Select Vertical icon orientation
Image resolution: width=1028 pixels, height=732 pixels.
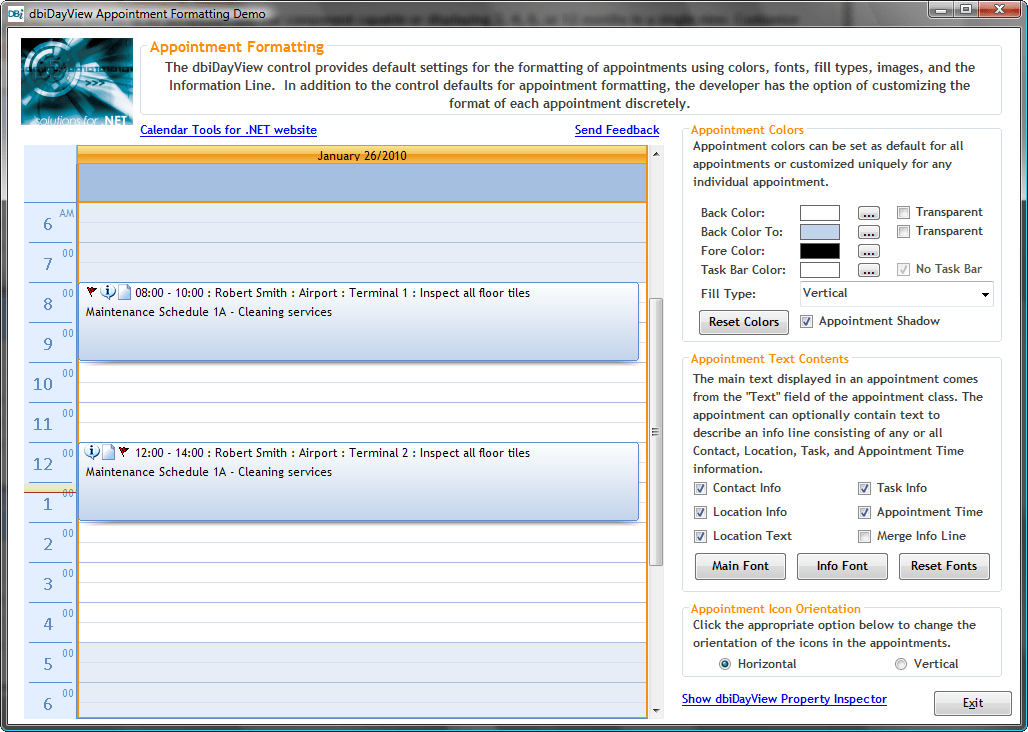[x=901, y=663]
